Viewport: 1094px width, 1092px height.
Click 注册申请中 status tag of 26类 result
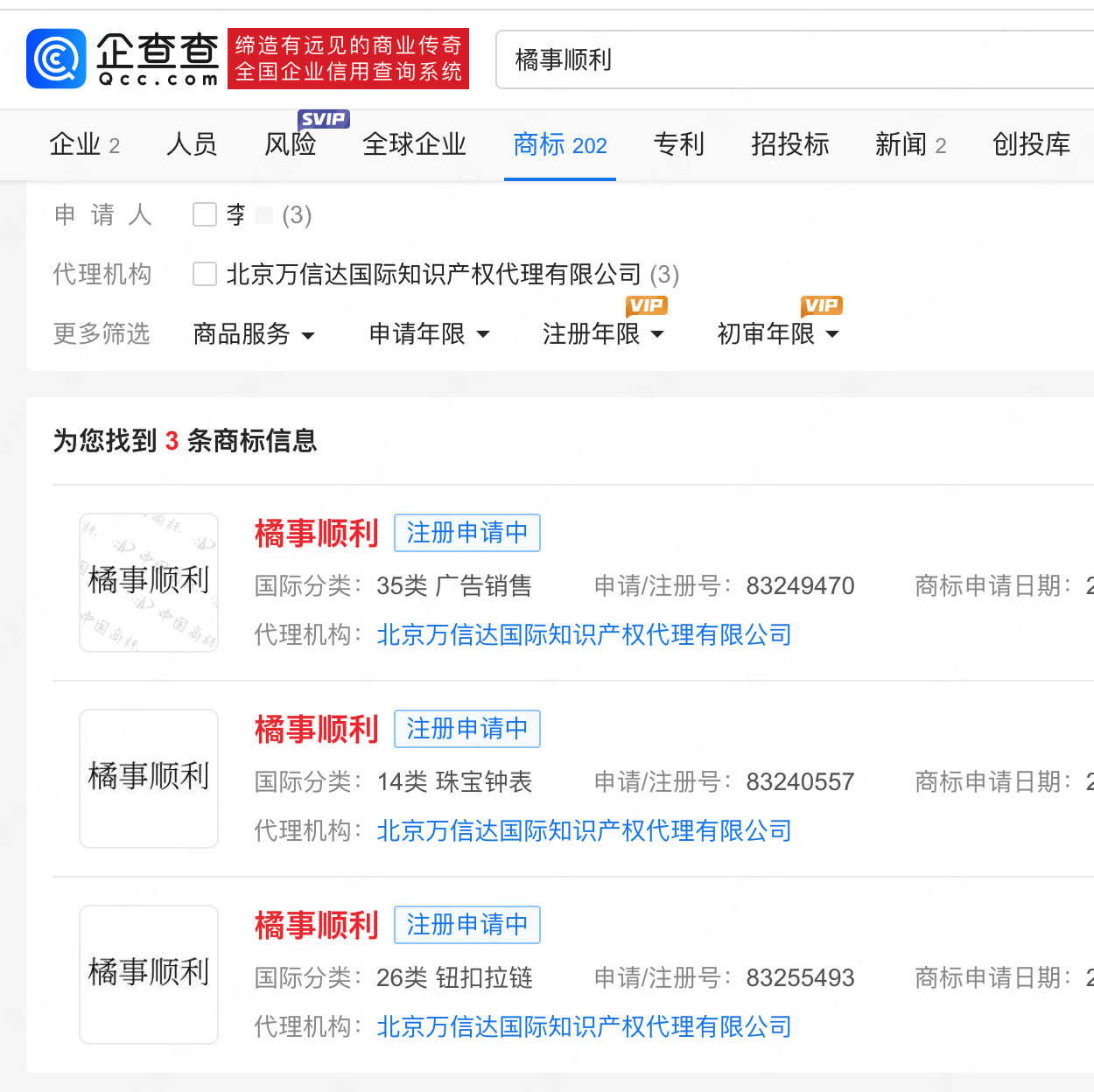click(467, 925)
